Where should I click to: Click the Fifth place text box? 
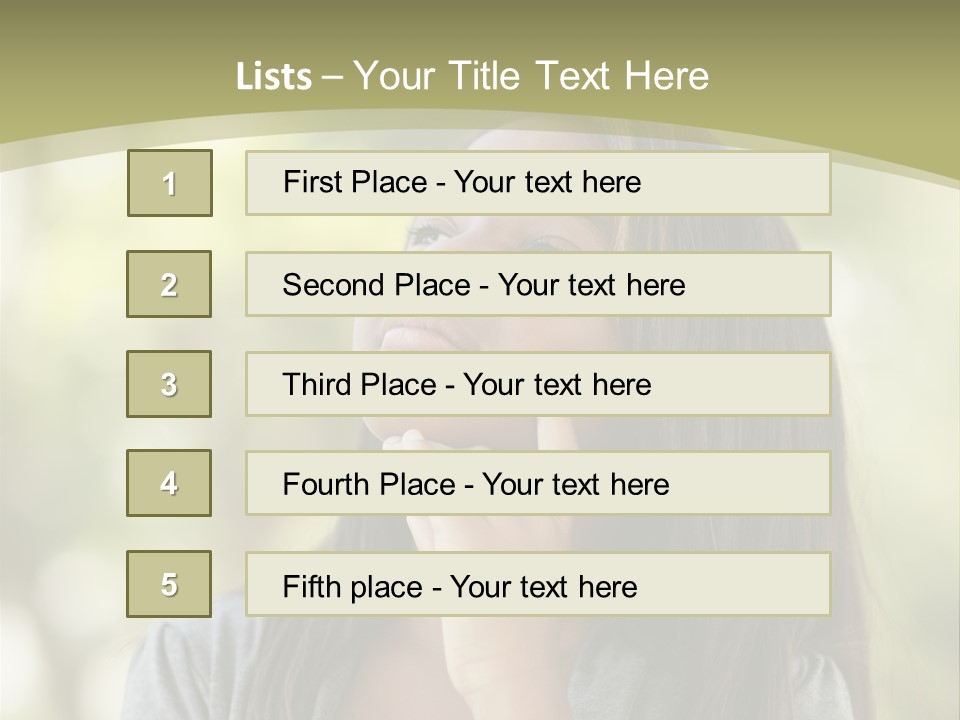pyautogui.click(x=537, y=584)
